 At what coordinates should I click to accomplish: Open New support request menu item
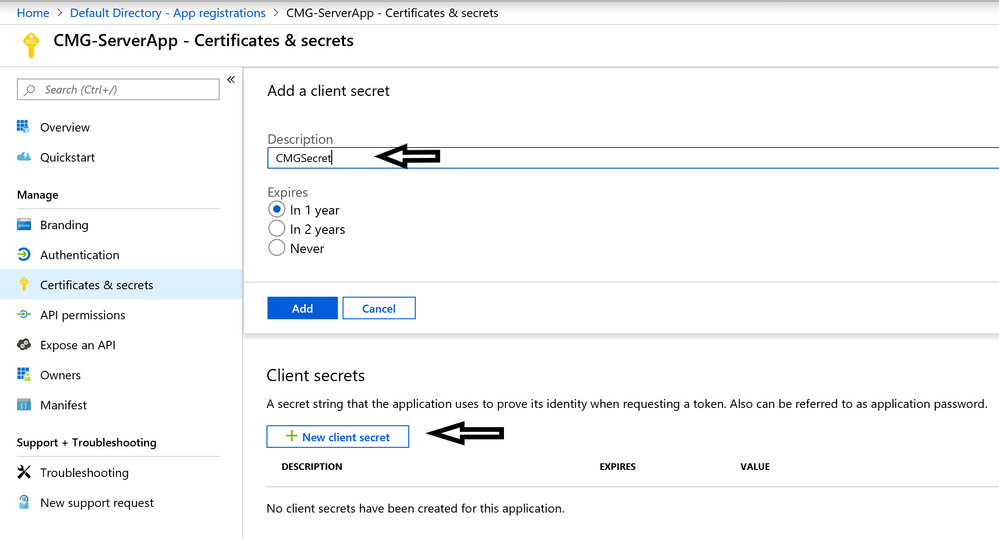[x=97, y=503]
